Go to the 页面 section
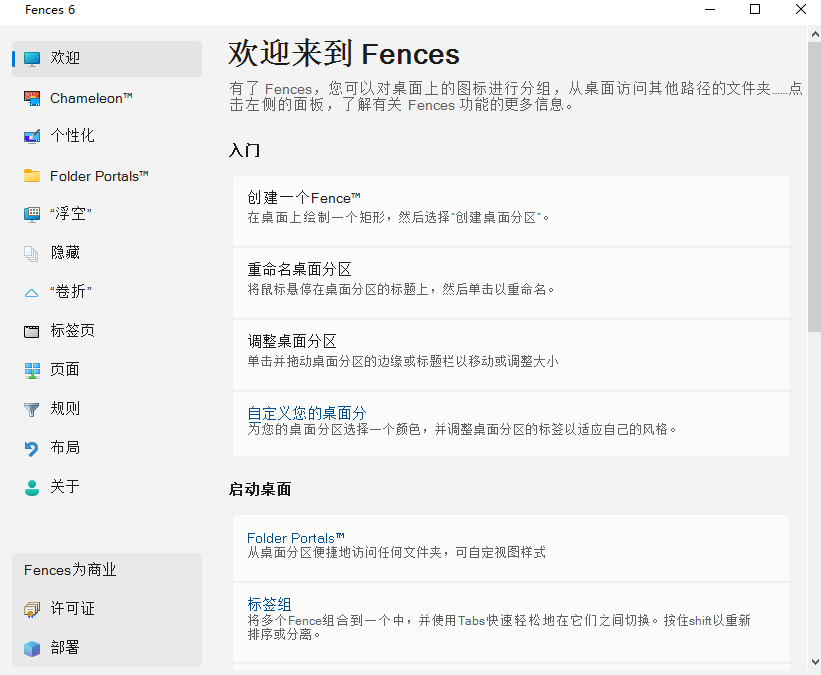 [107, 370]
